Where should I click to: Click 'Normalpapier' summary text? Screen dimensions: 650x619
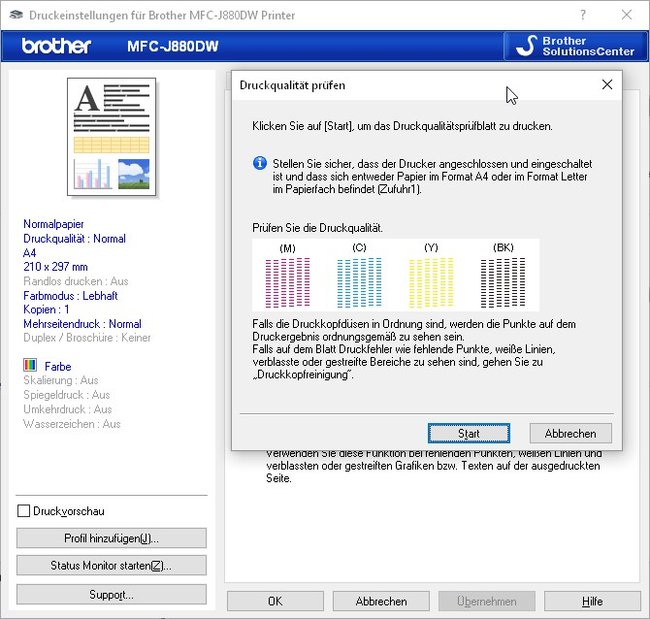tap(53, 224)
